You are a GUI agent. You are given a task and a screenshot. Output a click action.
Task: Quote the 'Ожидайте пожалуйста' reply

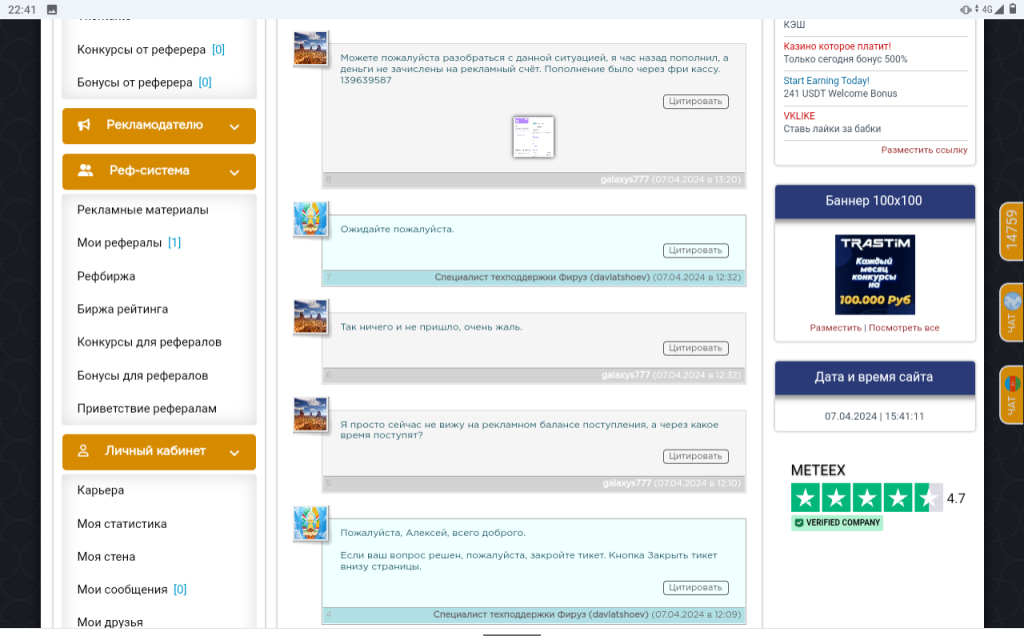tap(696, 250)
